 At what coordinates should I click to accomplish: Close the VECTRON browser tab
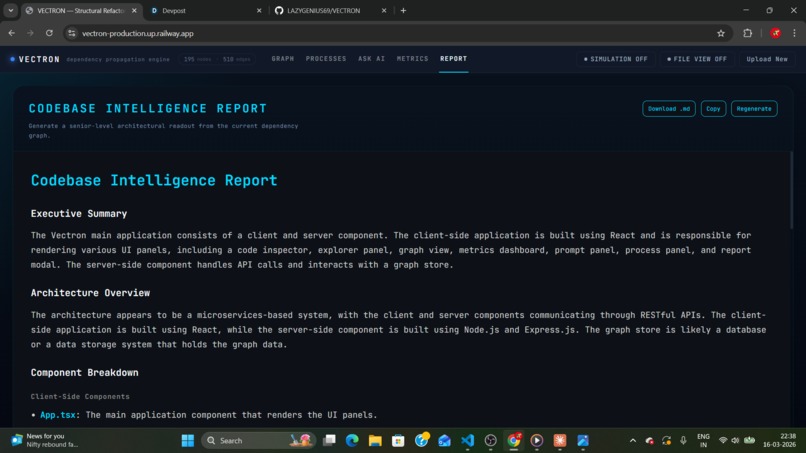[x=134, y=10]
